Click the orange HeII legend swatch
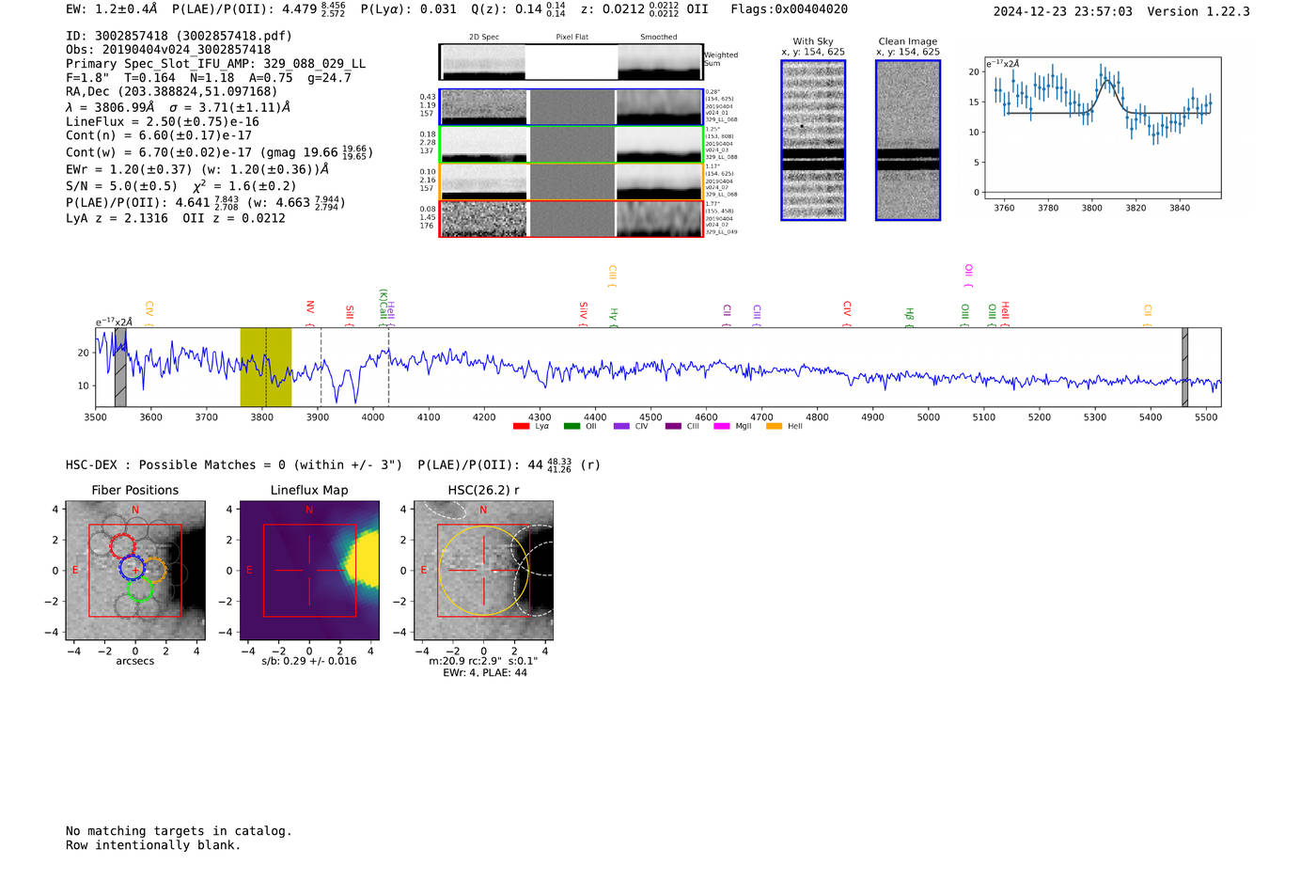The width and height of the screenshot is (1316, 896). (775, 427)
